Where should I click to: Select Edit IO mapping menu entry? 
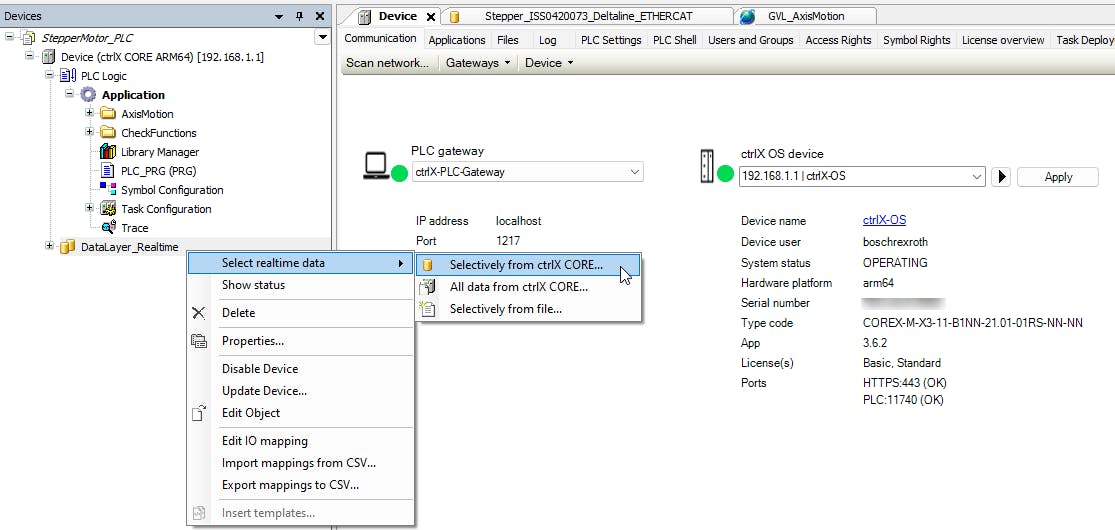click(301, 441)
